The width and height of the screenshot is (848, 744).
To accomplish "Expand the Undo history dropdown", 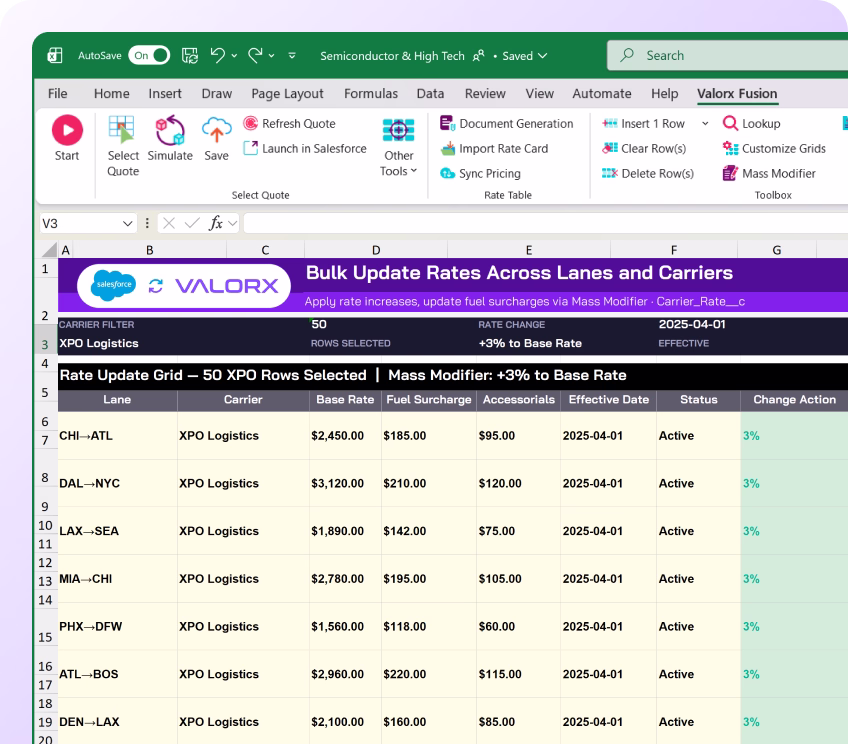I will 234,56.
